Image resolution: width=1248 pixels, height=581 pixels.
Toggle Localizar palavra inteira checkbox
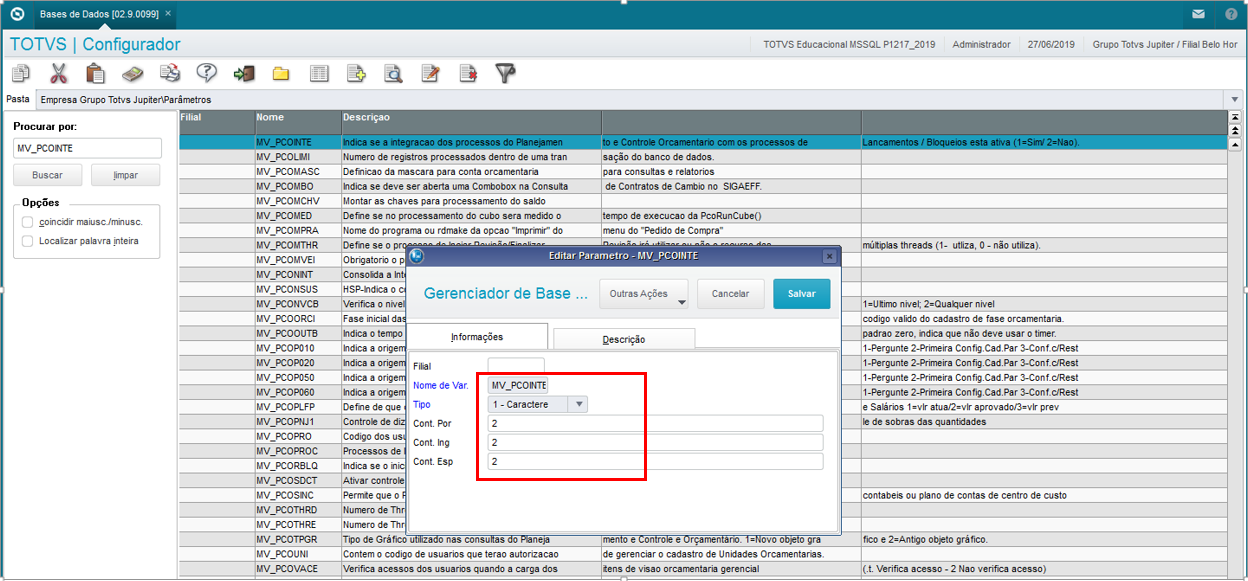pyautogui.click(x=28, y=241)
